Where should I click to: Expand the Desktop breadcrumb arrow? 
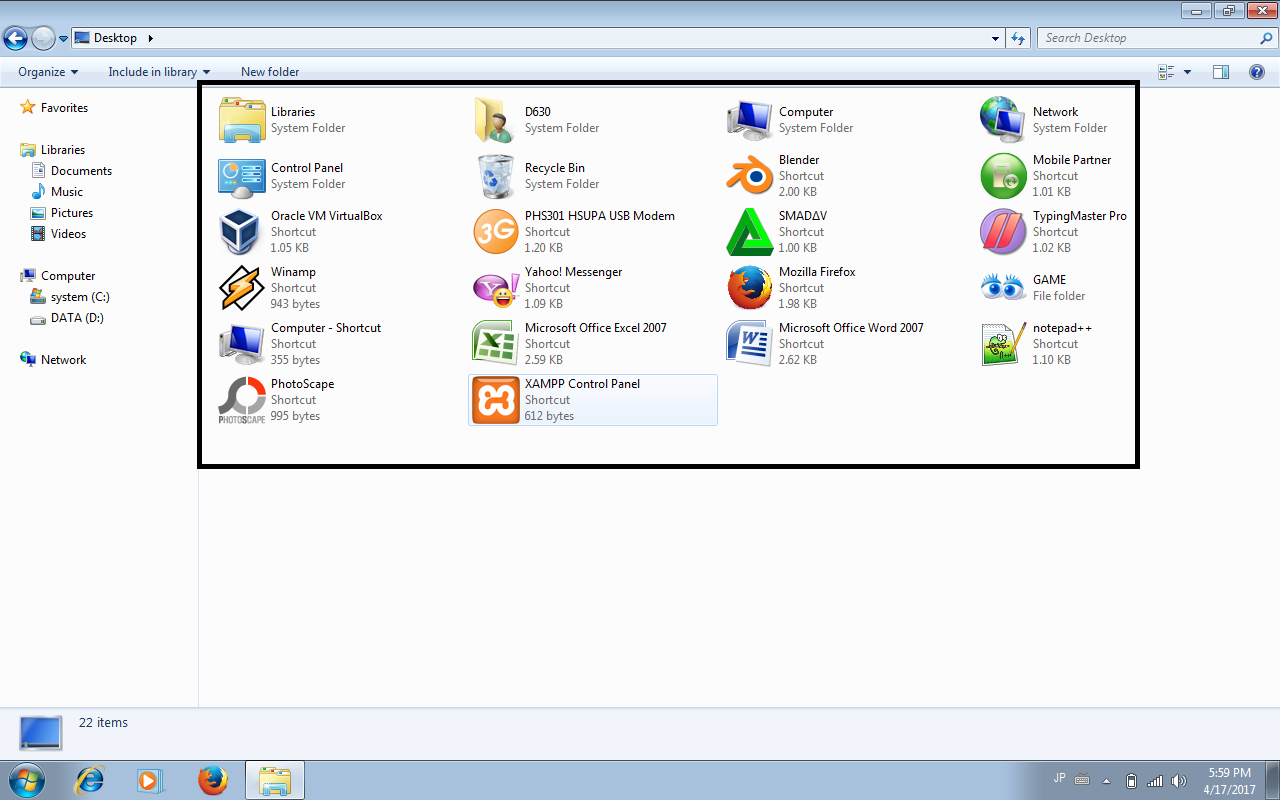pyautogui.click(x=151, y=38)
